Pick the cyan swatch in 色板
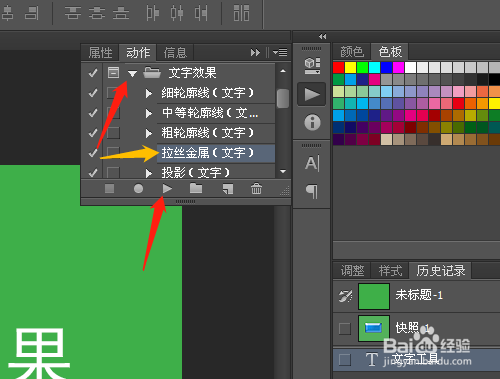 point(374,67)
